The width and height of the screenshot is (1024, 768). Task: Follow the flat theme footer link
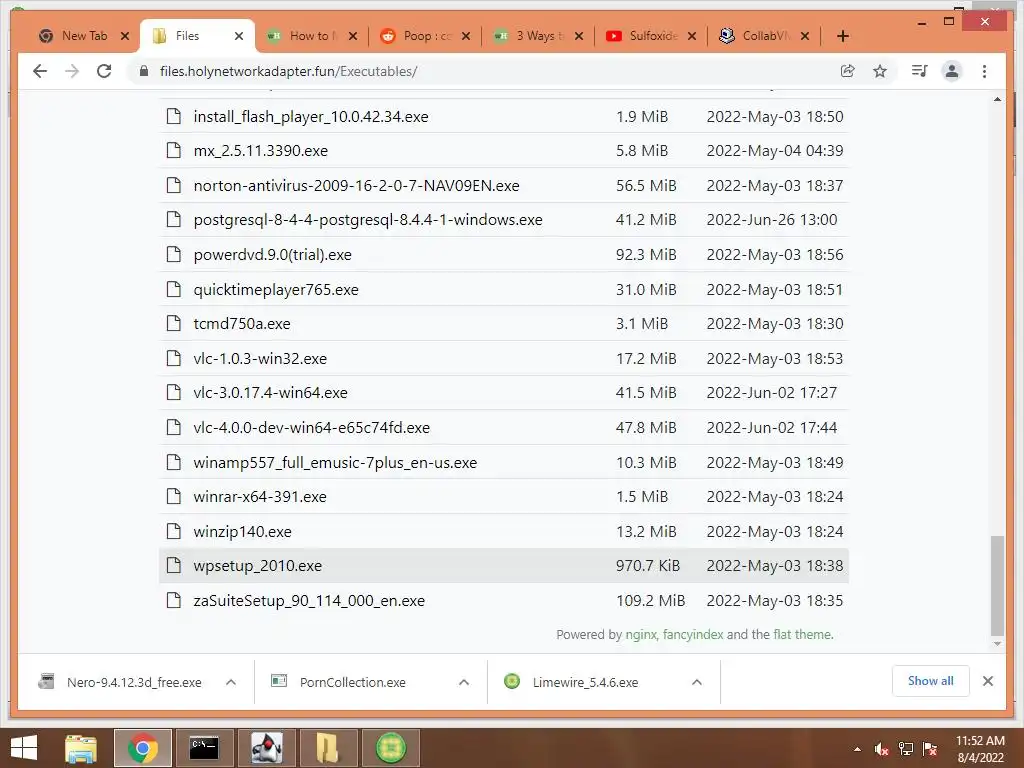[x=803, y=635]
